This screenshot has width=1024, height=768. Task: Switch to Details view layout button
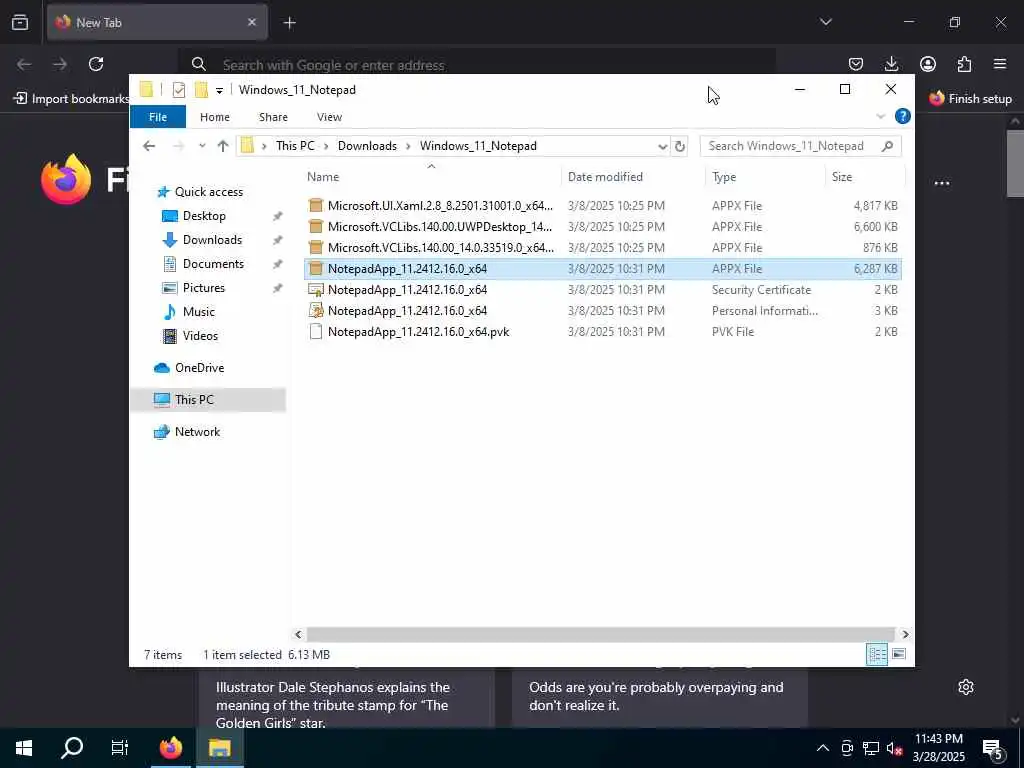pyautogui.click(x=876, y=654)
